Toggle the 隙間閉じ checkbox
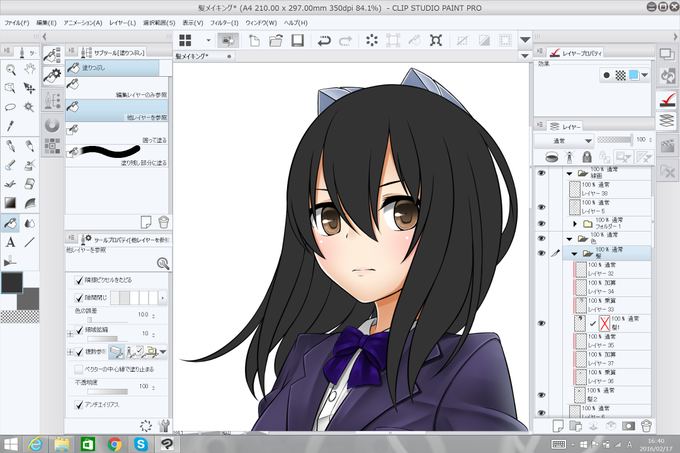This screenshot has height=453, width=680. click(79, 298)
